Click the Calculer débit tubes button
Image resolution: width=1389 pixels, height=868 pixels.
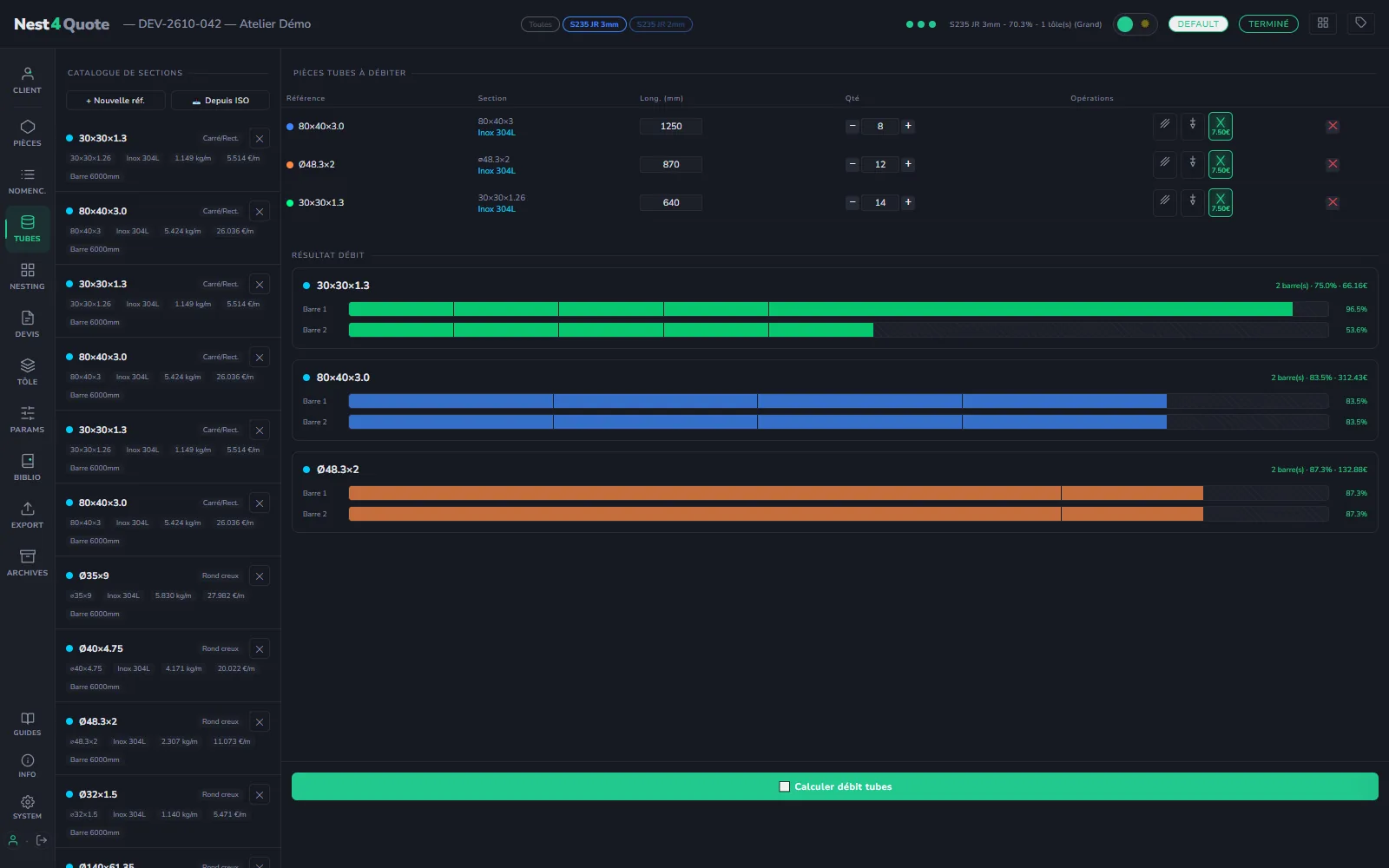(x=834, y=786)
